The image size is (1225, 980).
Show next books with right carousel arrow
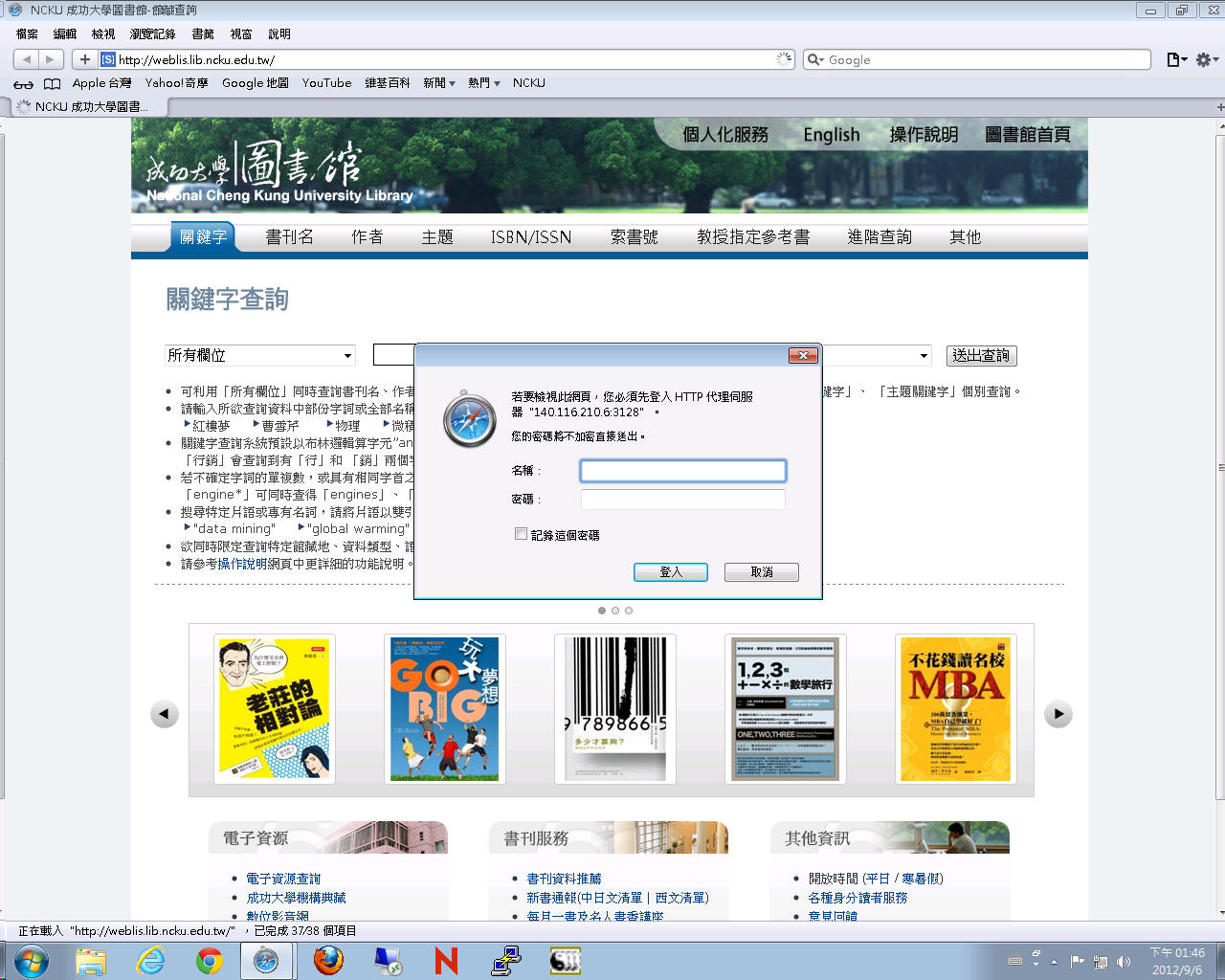click(x=1058, y=714)
